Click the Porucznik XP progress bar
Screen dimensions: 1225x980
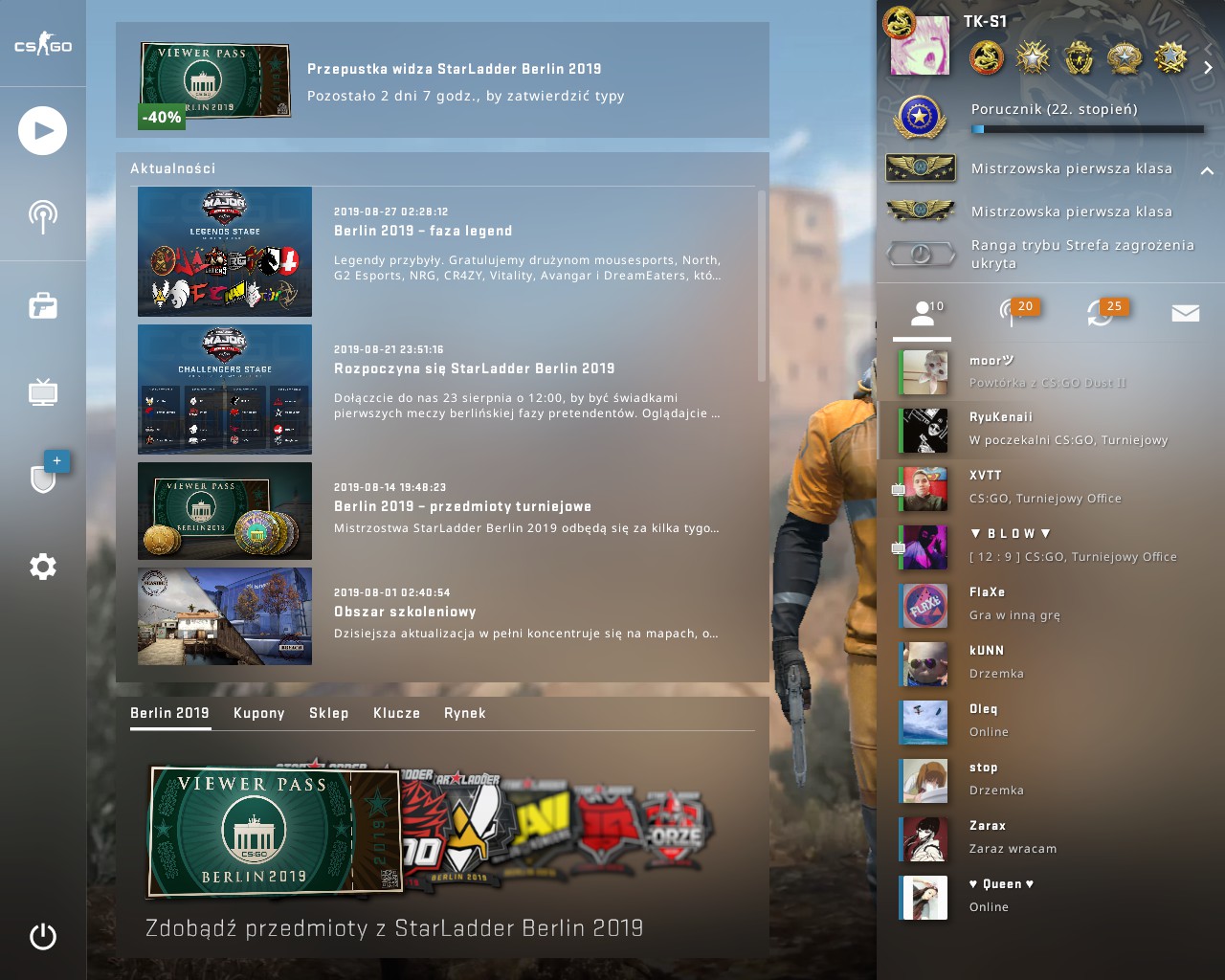click(1087, 129)
